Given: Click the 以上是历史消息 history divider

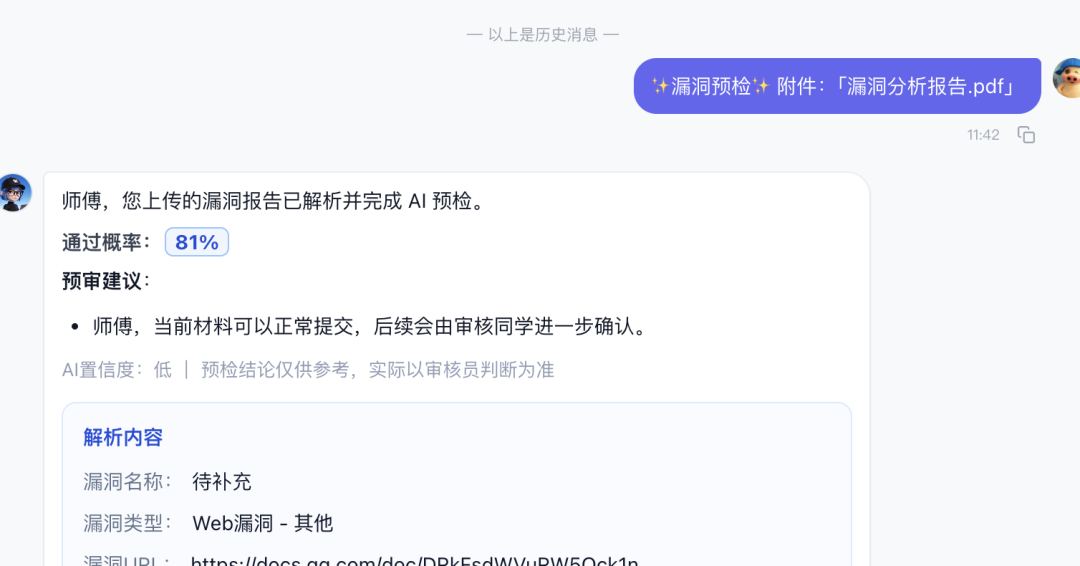Looking at the screenshot, I should click(x=543, y=34).
